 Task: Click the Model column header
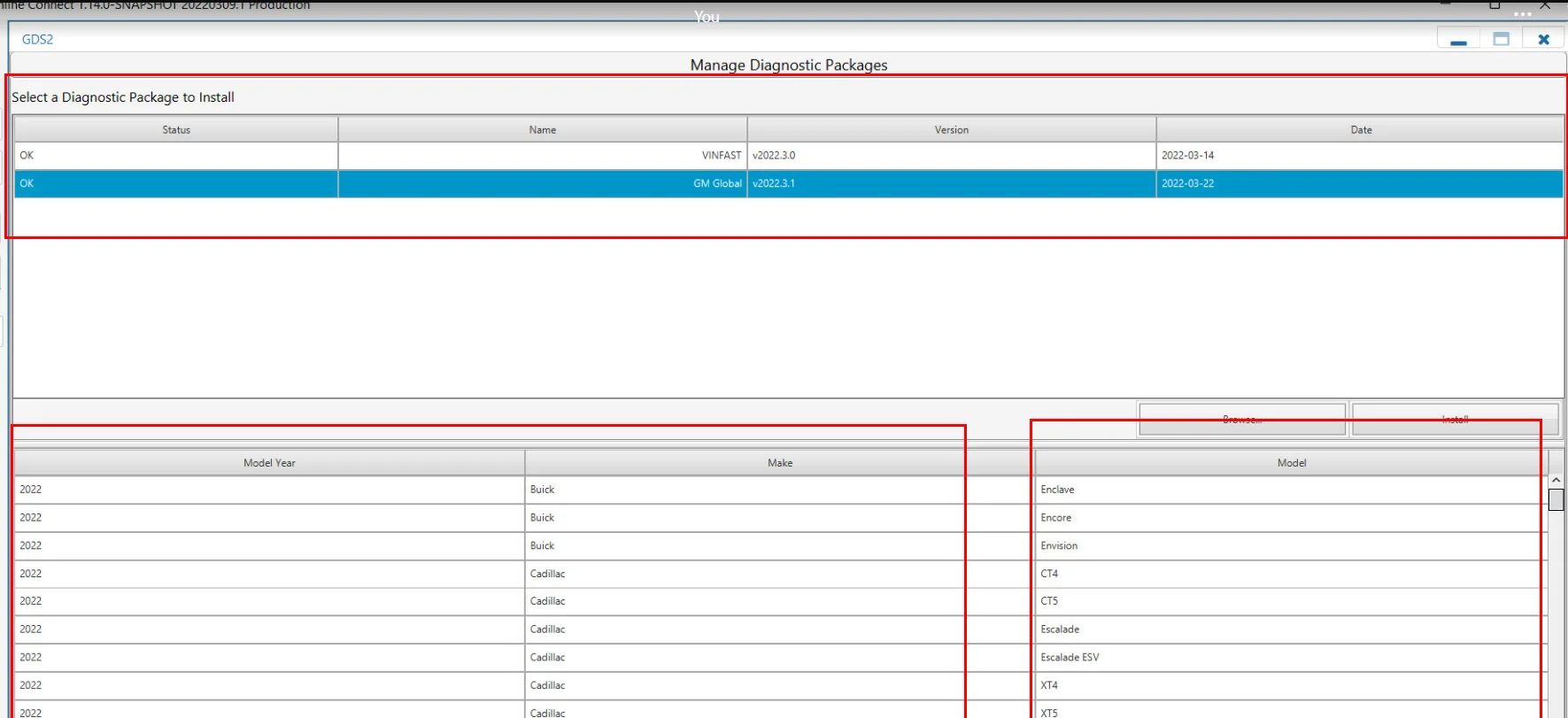coord(1291,463)
